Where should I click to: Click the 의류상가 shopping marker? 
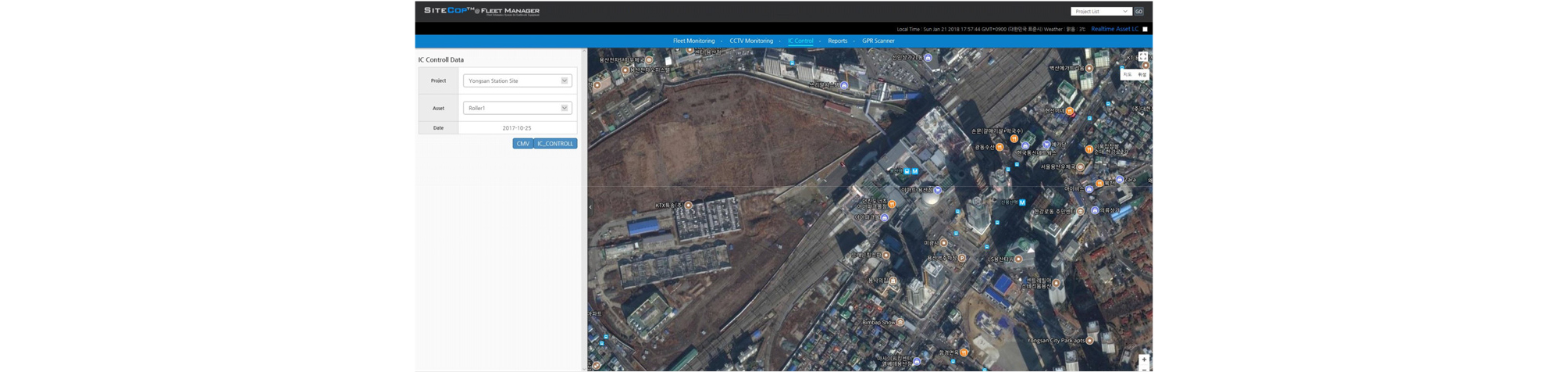point(1094,210)
